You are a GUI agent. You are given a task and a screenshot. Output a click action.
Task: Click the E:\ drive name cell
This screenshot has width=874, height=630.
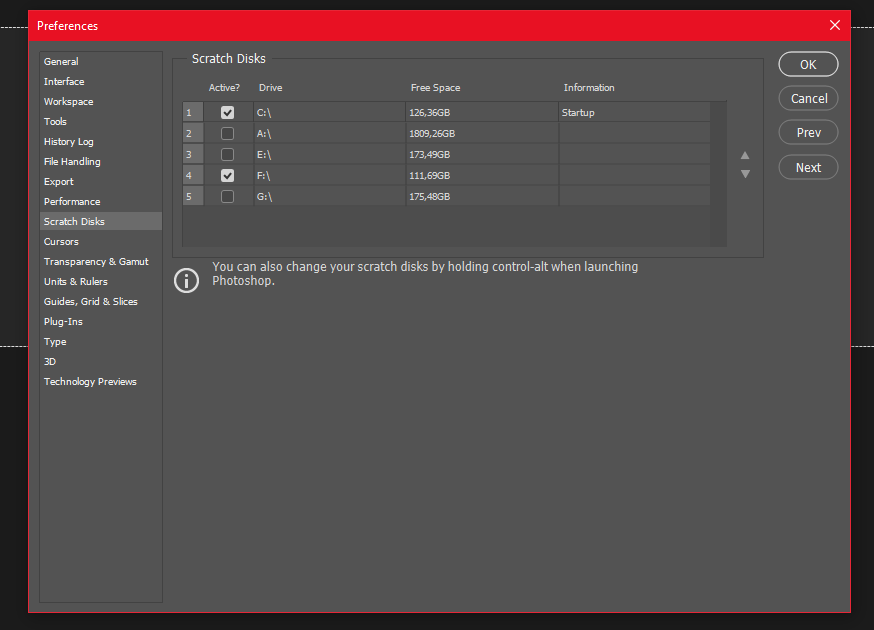(329, 154)
